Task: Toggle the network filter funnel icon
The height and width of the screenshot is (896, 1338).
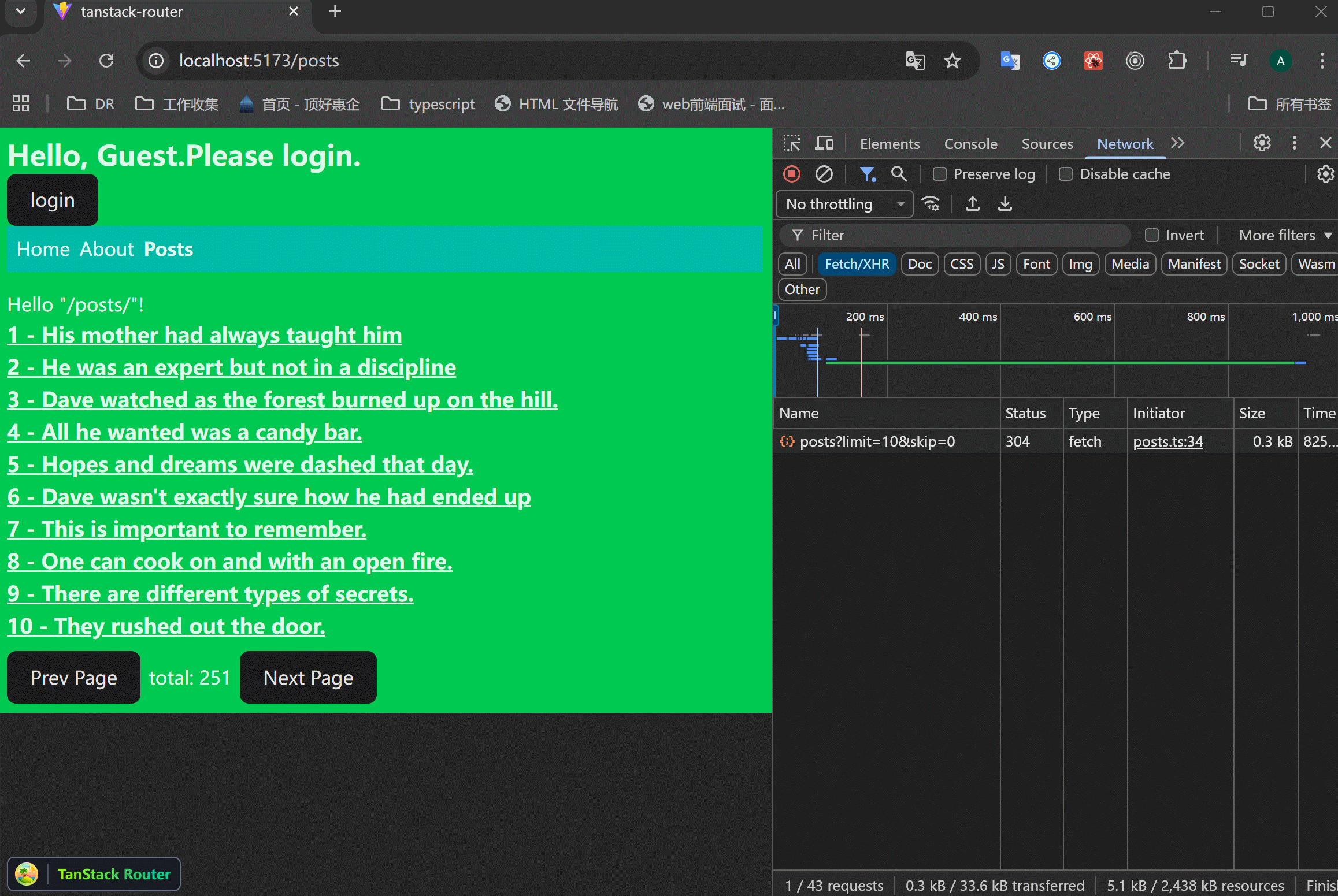Action: coord(867,174)
